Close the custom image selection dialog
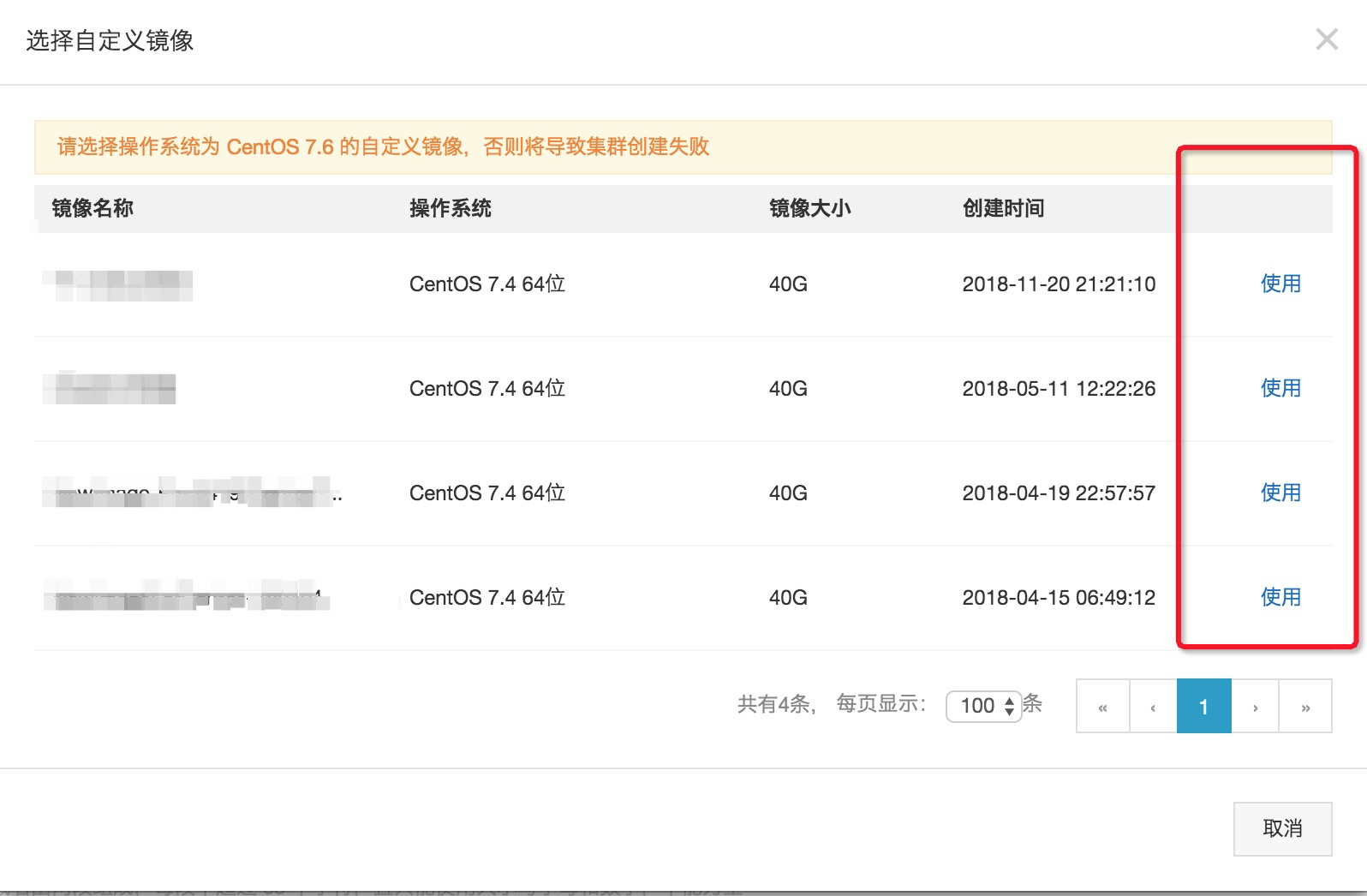This screenshot has height=896, width=1367. 1327,39
